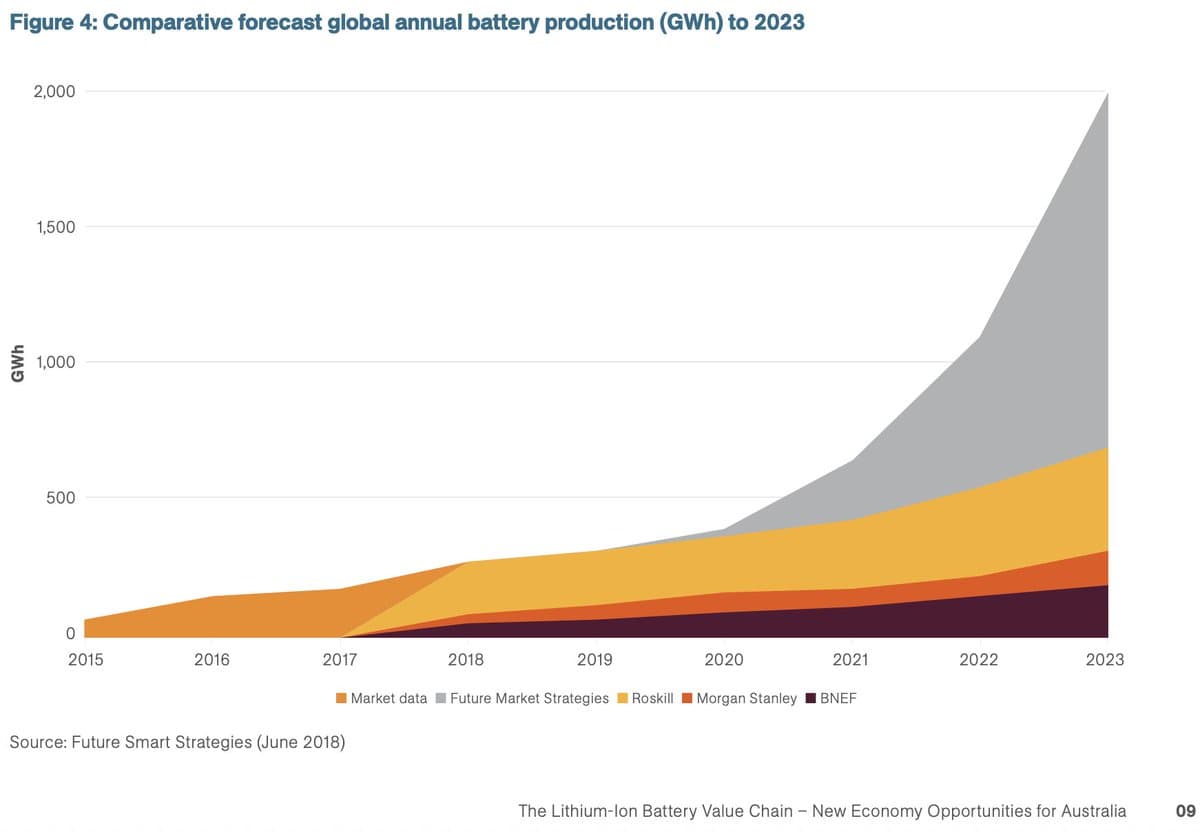Image resolution: width=1200 pixels, height=832 pixels.
Task: Click the Source: Future Smart Strategies text
Action: click(x=176, y=742)
